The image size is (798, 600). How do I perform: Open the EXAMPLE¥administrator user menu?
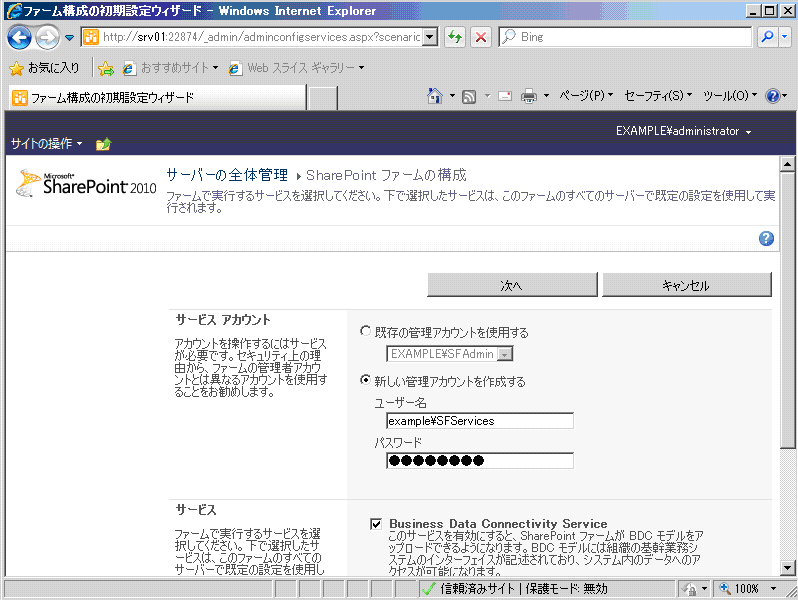pyautogui.click(x=683, y=131)
